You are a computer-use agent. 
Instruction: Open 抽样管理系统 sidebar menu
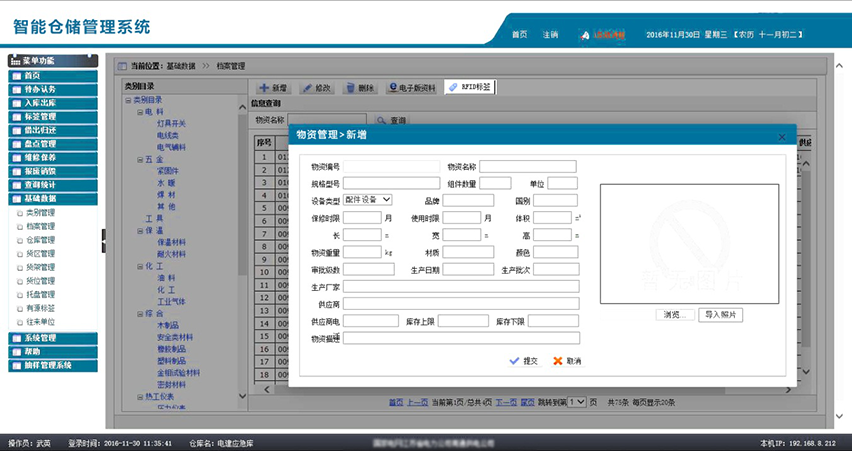pos(53,365)
